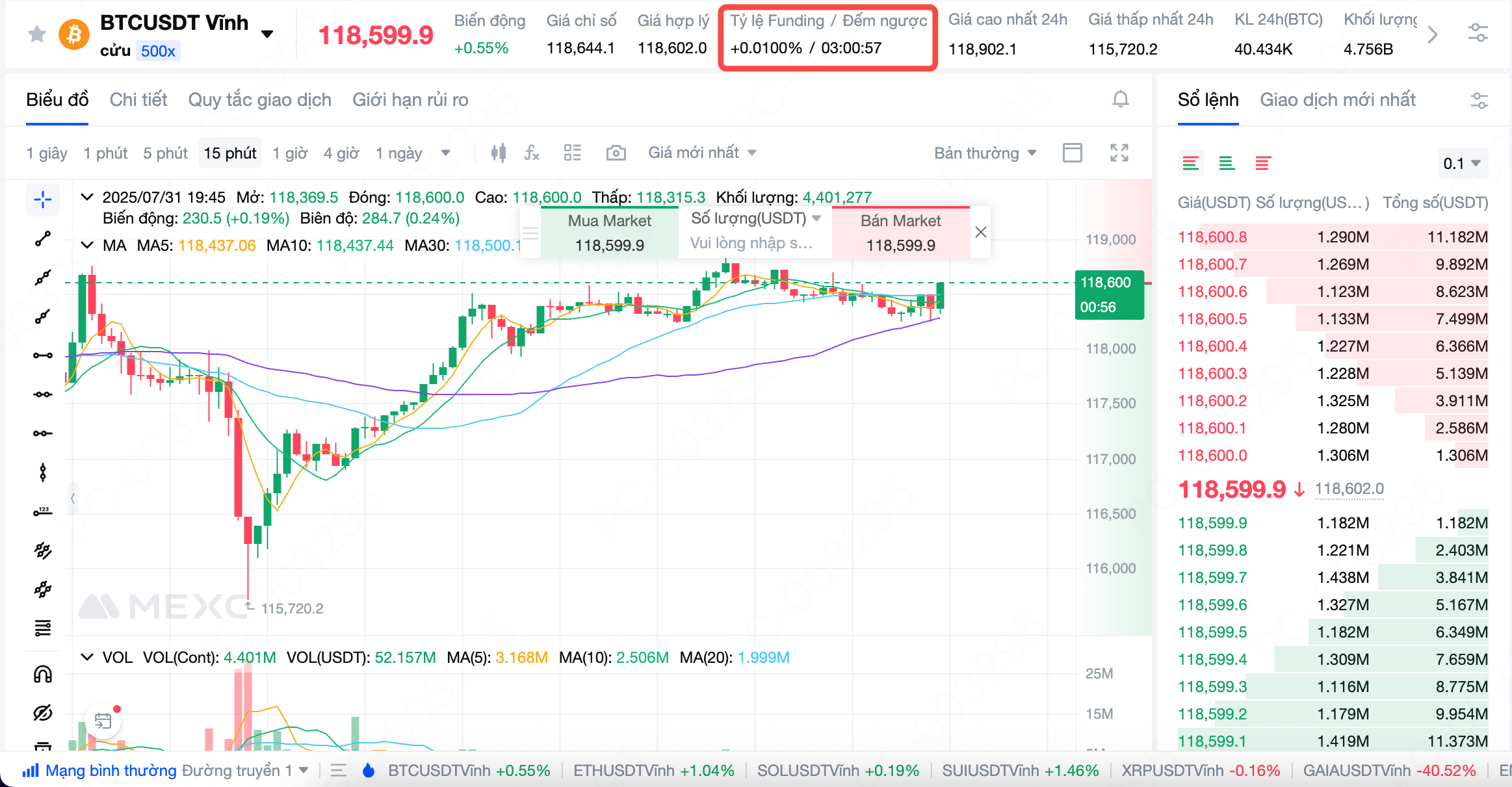Click the 500x leverage badge
1512x787 pixels.
pos(158,51)
